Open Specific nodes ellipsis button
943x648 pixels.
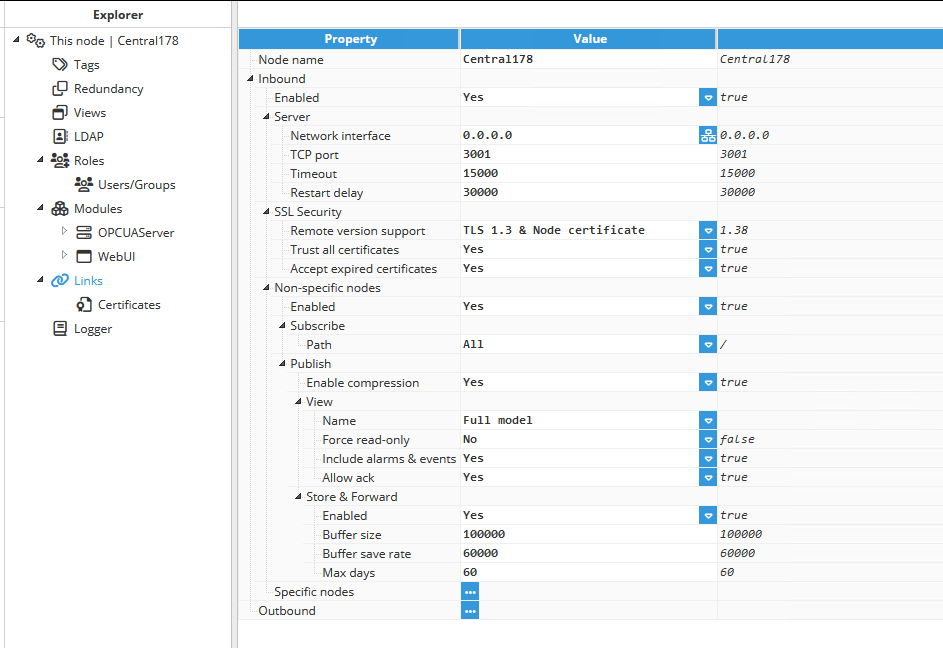click(x=470, y=592)
